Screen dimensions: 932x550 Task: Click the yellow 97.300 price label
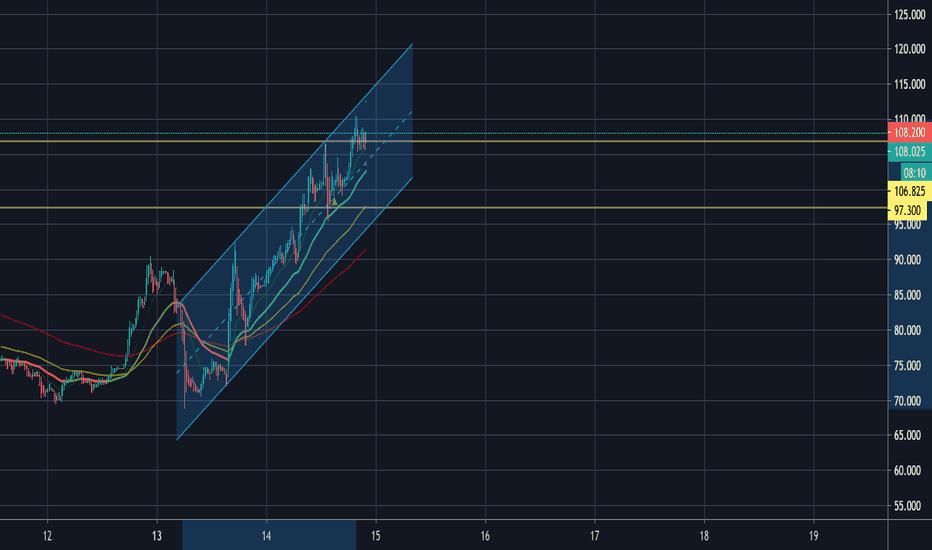[x=908, y=210]
